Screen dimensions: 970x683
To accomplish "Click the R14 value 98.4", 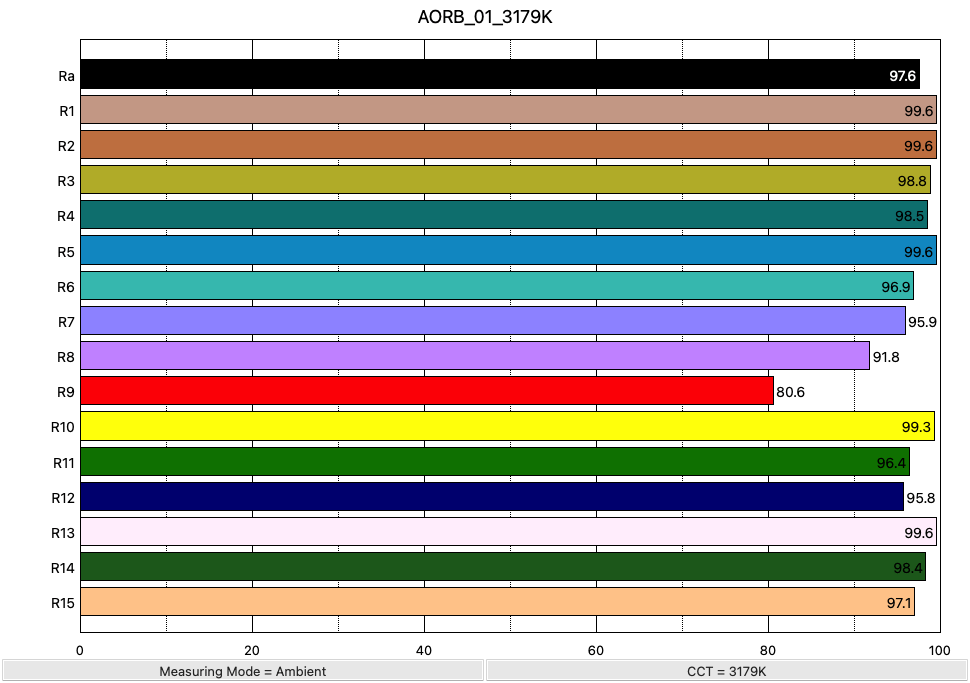I will [908, 568].
